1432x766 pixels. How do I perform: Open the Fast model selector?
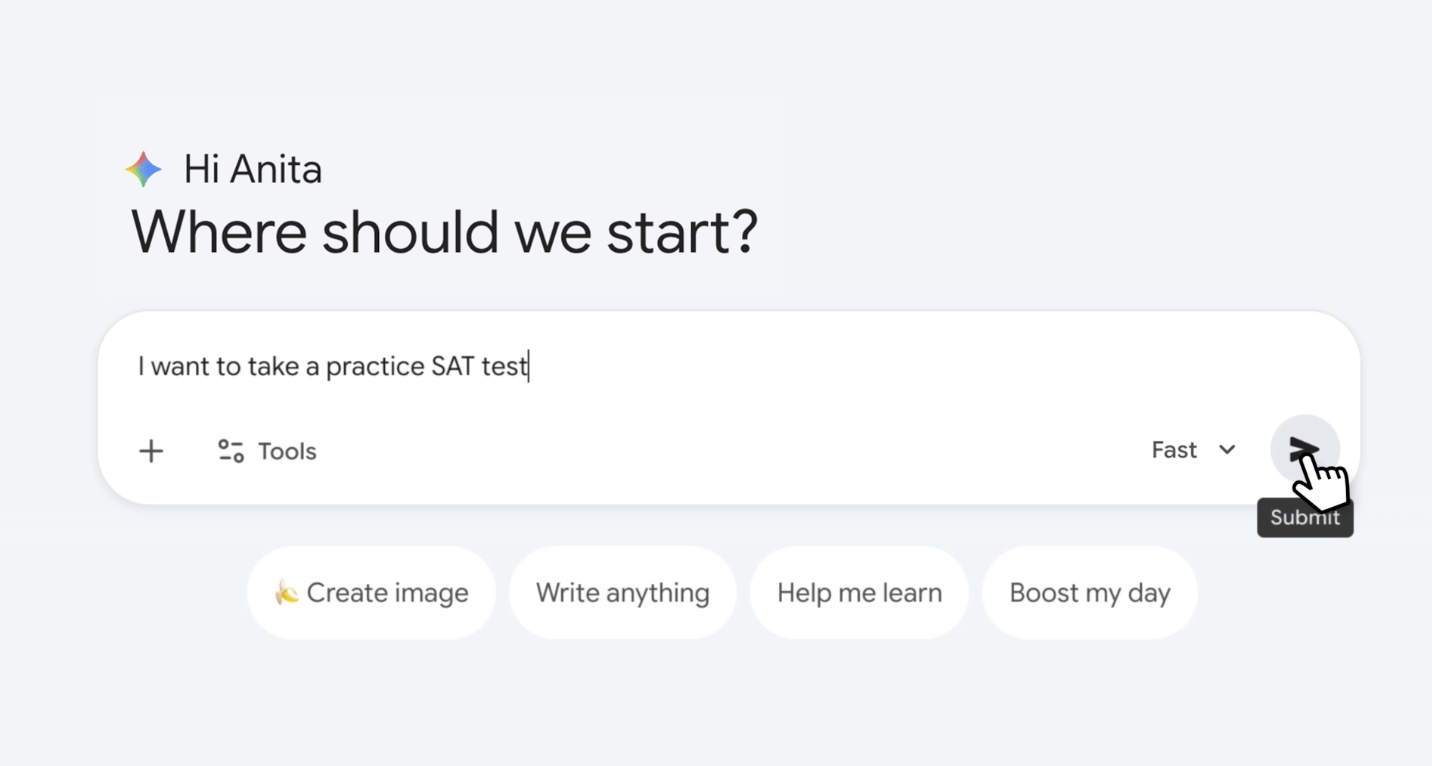[1175, 450]
